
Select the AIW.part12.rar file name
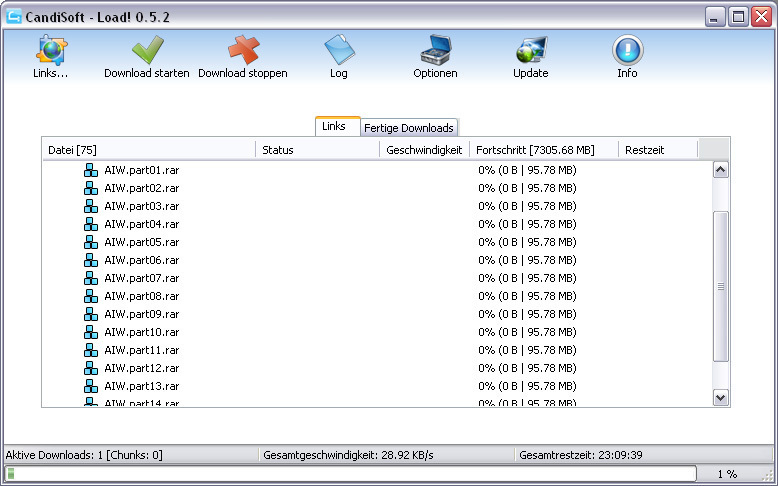(x=141, y=368)
